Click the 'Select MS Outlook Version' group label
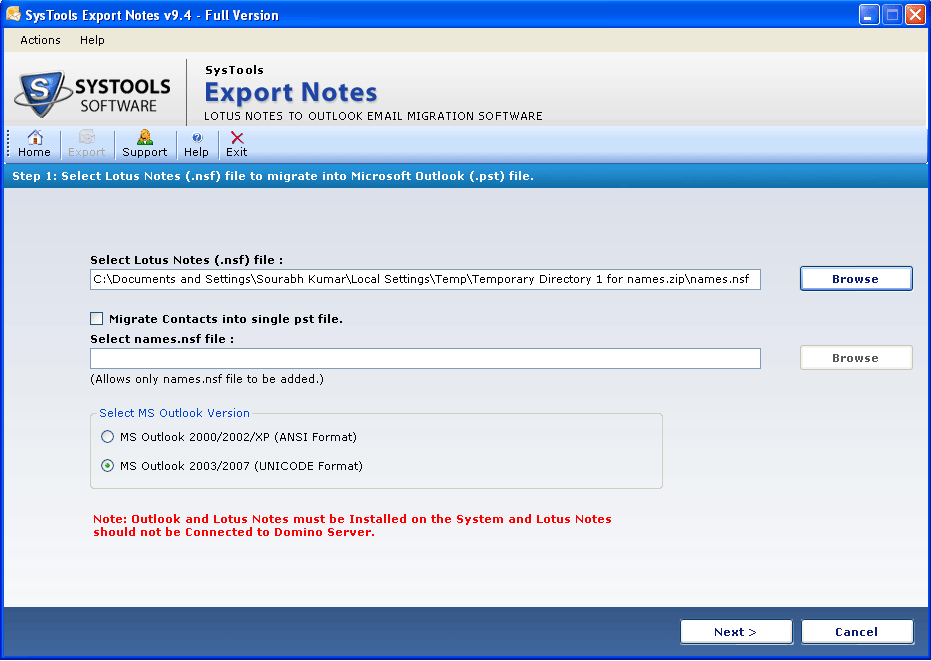 (x=175, y=413)
